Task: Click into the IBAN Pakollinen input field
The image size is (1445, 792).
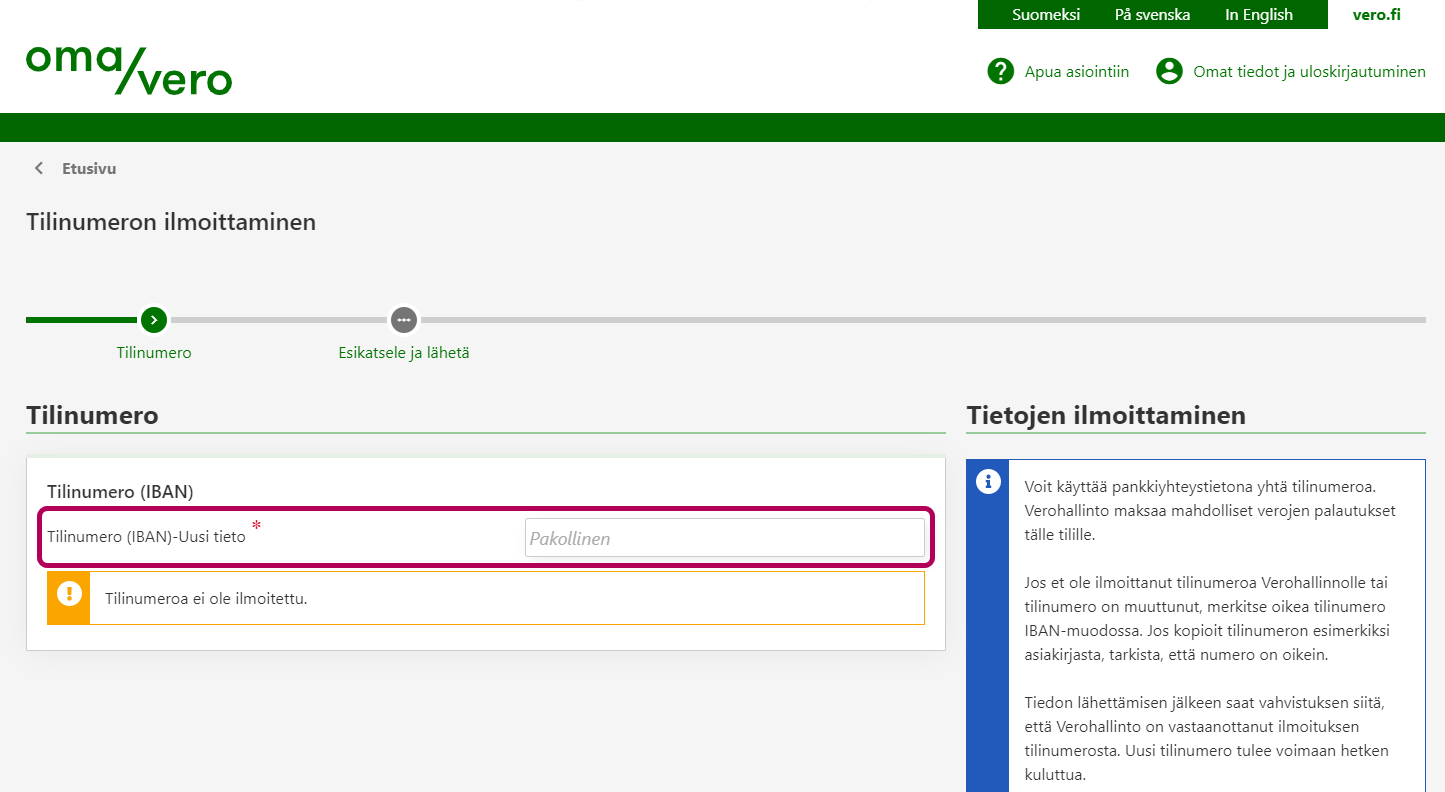Action: click(x=724, y=538)
